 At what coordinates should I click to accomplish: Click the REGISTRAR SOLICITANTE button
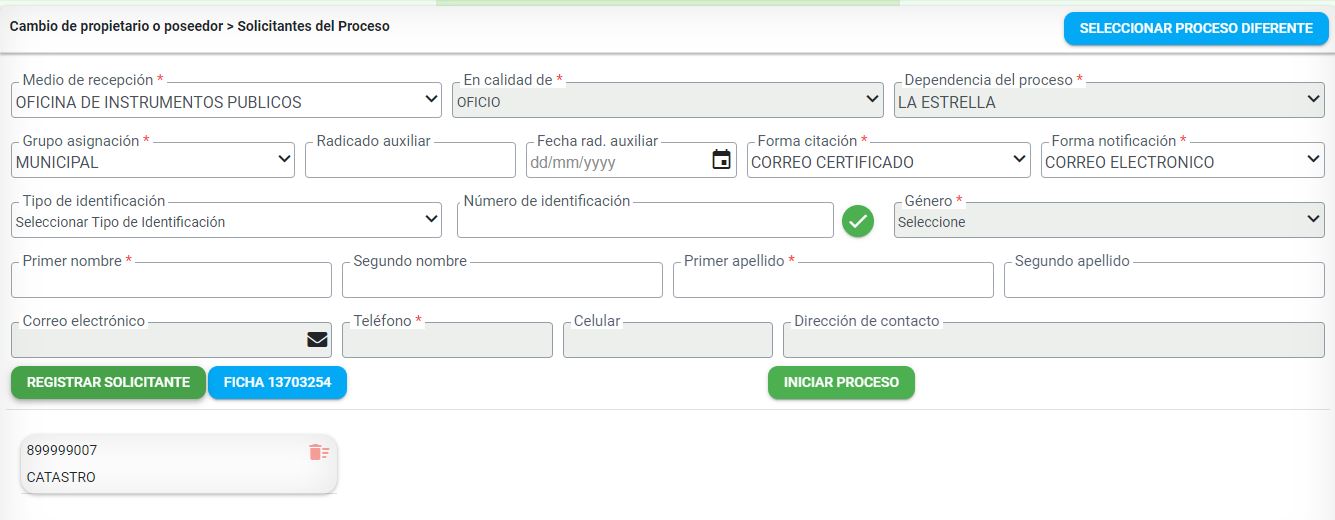108,382
